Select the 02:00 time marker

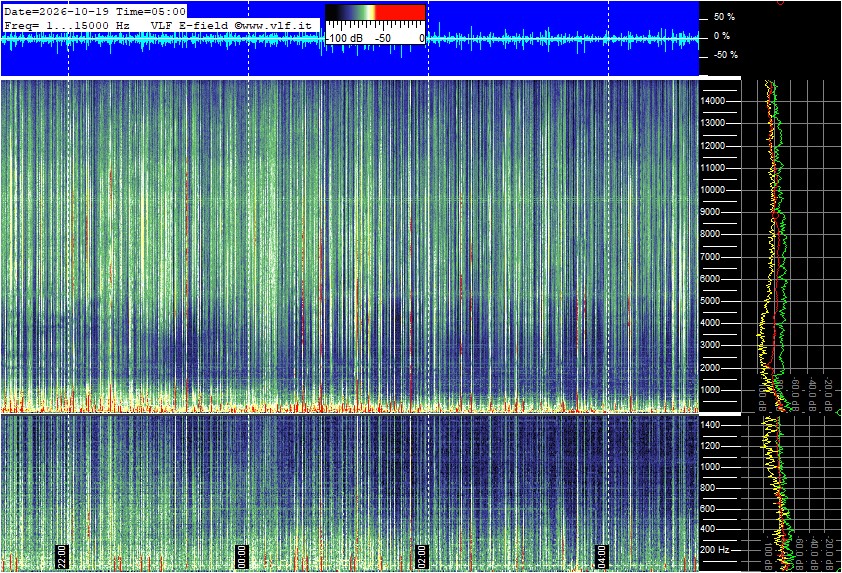pos(422,556)
